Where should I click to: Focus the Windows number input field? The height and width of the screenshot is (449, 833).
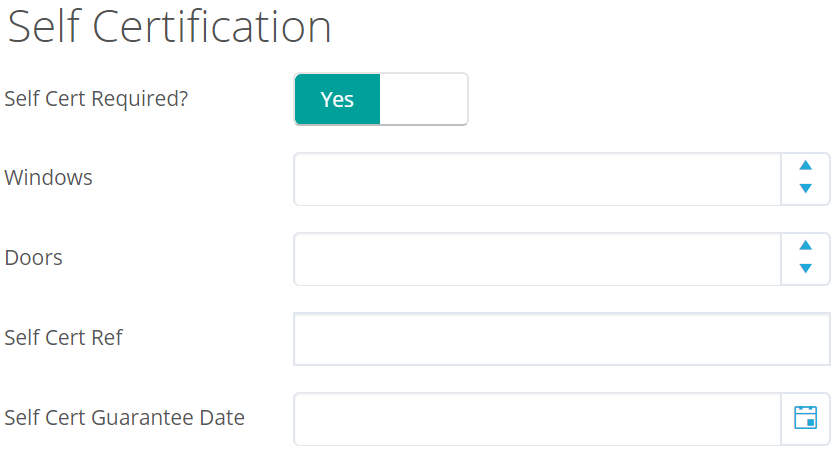(x=536, y=179)
